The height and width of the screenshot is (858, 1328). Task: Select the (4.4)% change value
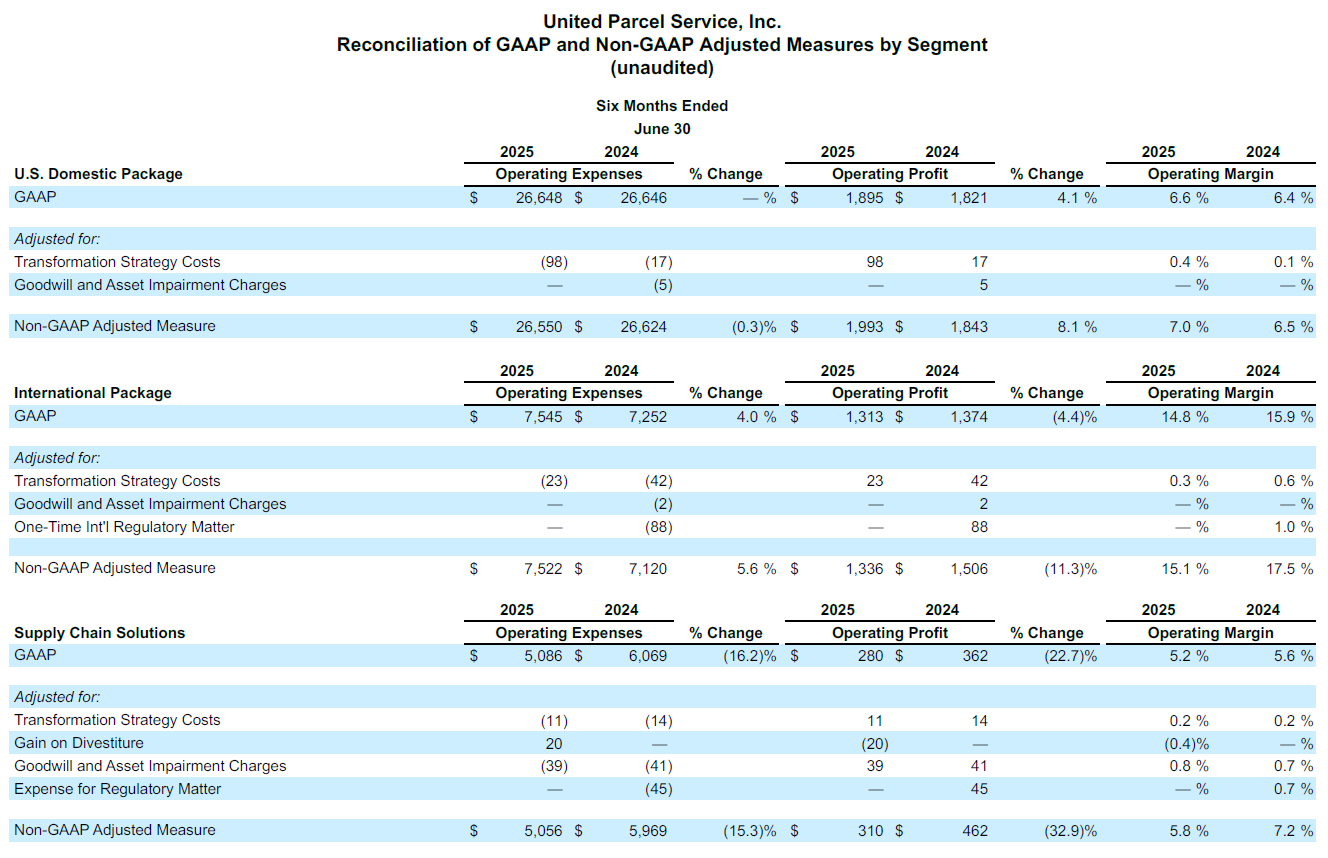[x=1075, y=417]
